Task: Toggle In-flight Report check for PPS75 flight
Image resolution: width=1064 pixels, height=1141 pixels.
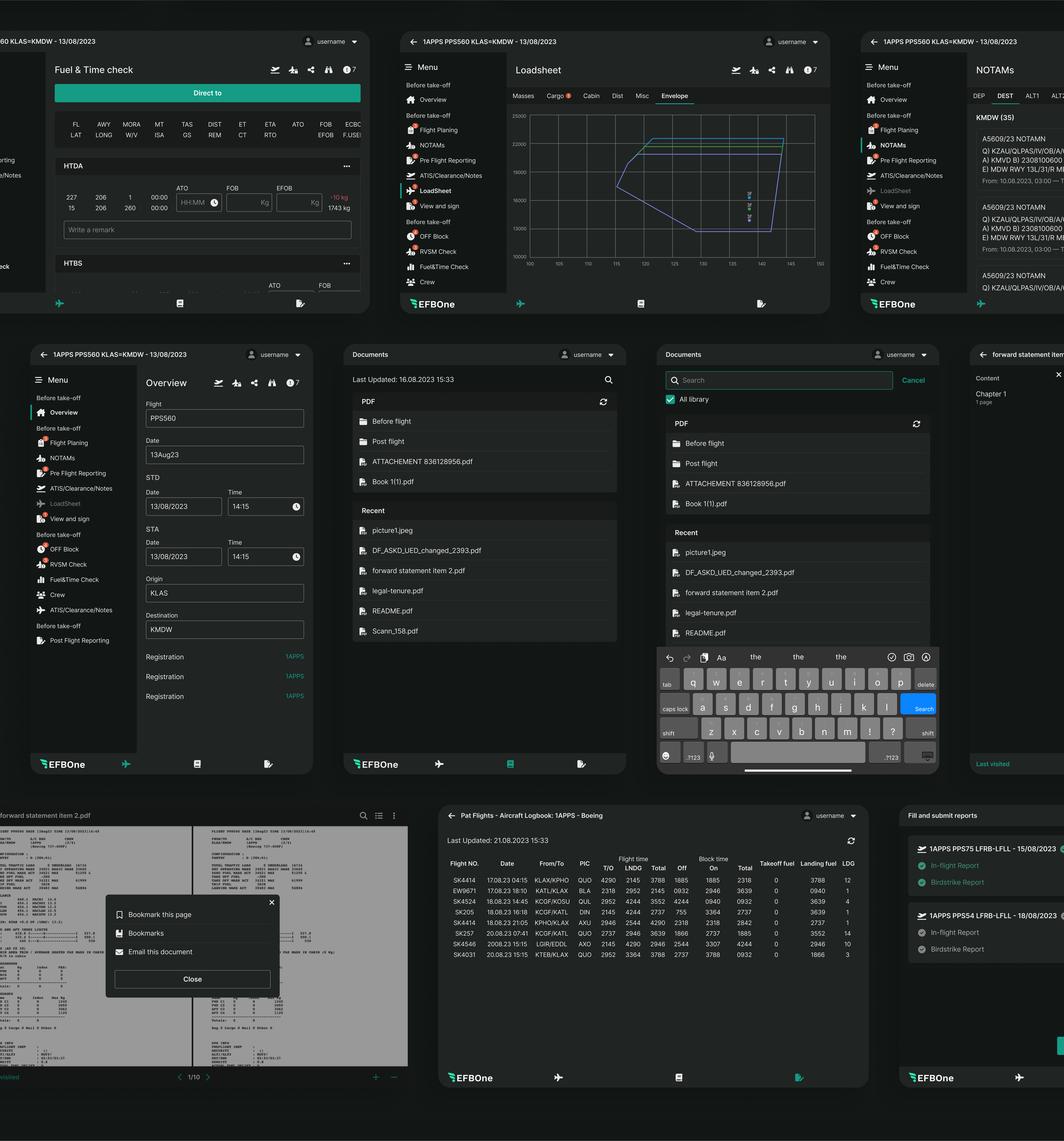Action: tap(922, 865)
